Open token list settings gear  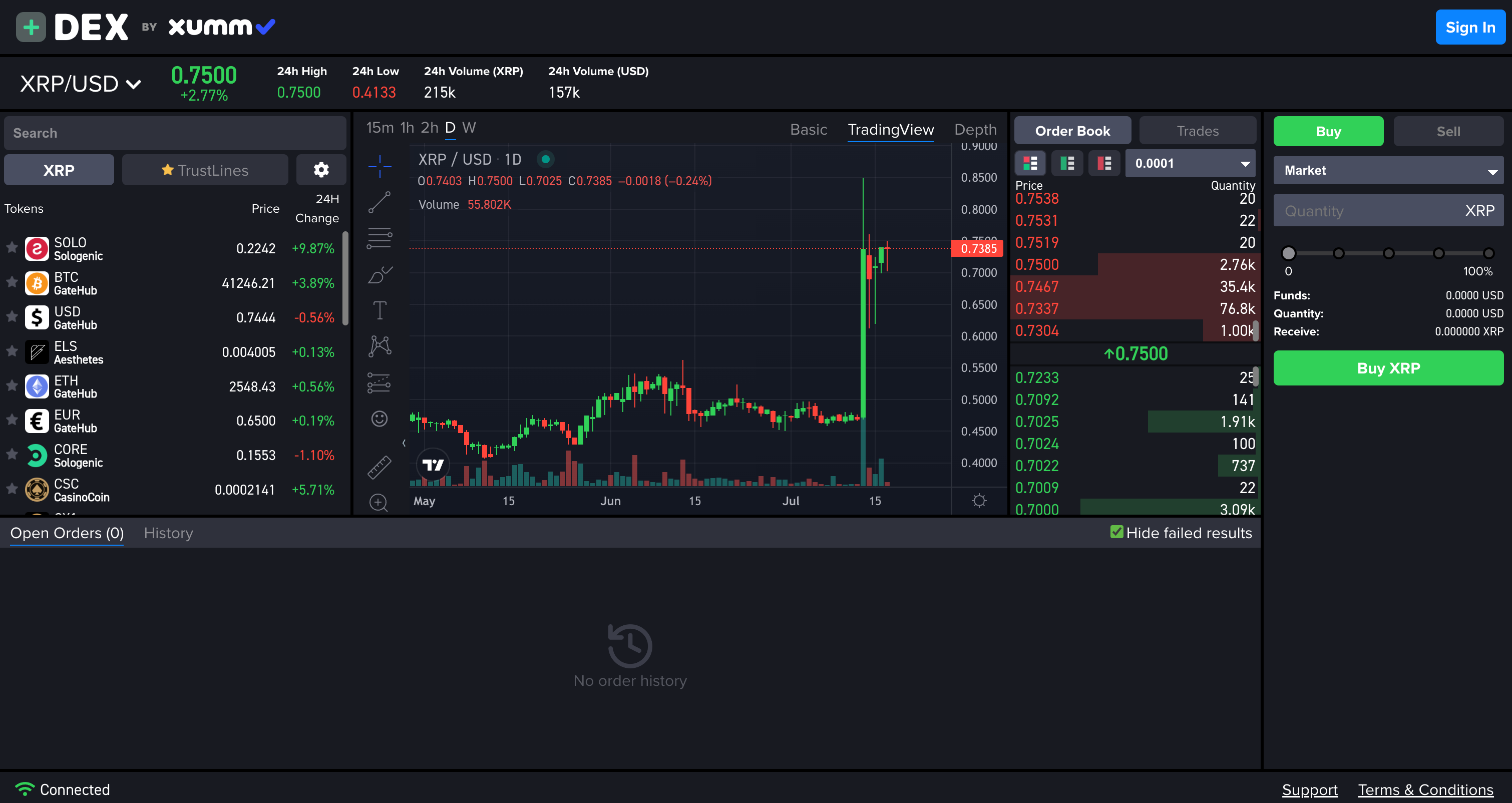pyautogui.click(x=321, y=170)
